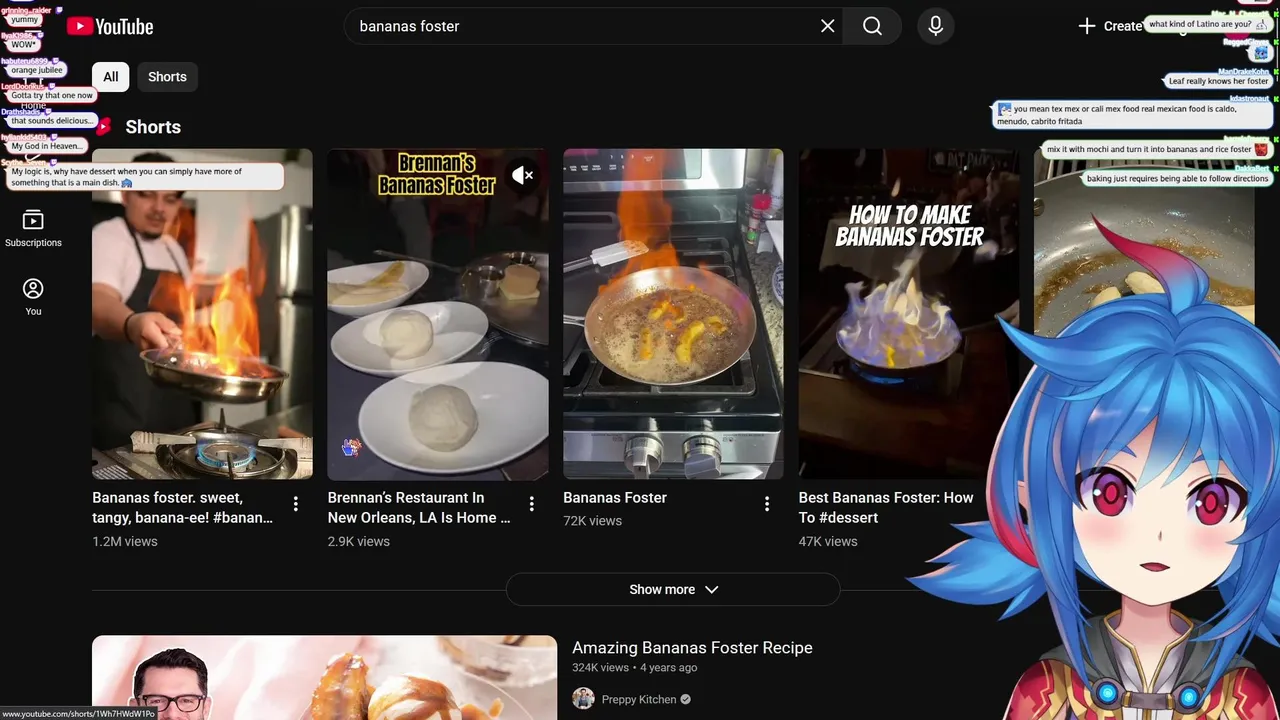Select the Shorts filter chip
The width and height of the screenshot is (1280, 720).
(x=167, y=77)
